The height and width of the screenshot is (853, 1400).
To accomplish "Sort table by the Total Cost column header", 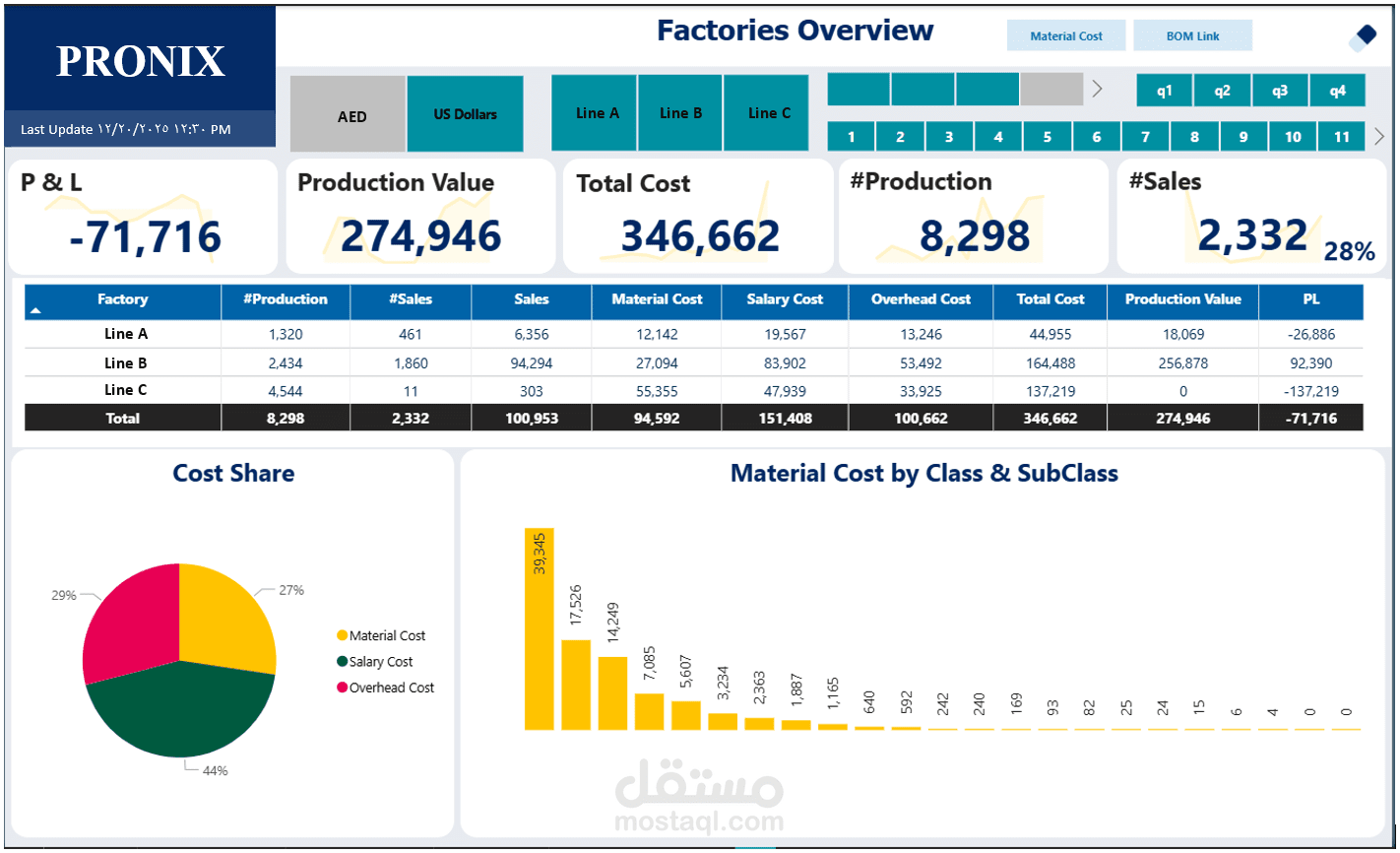I will pos(1050,300).
